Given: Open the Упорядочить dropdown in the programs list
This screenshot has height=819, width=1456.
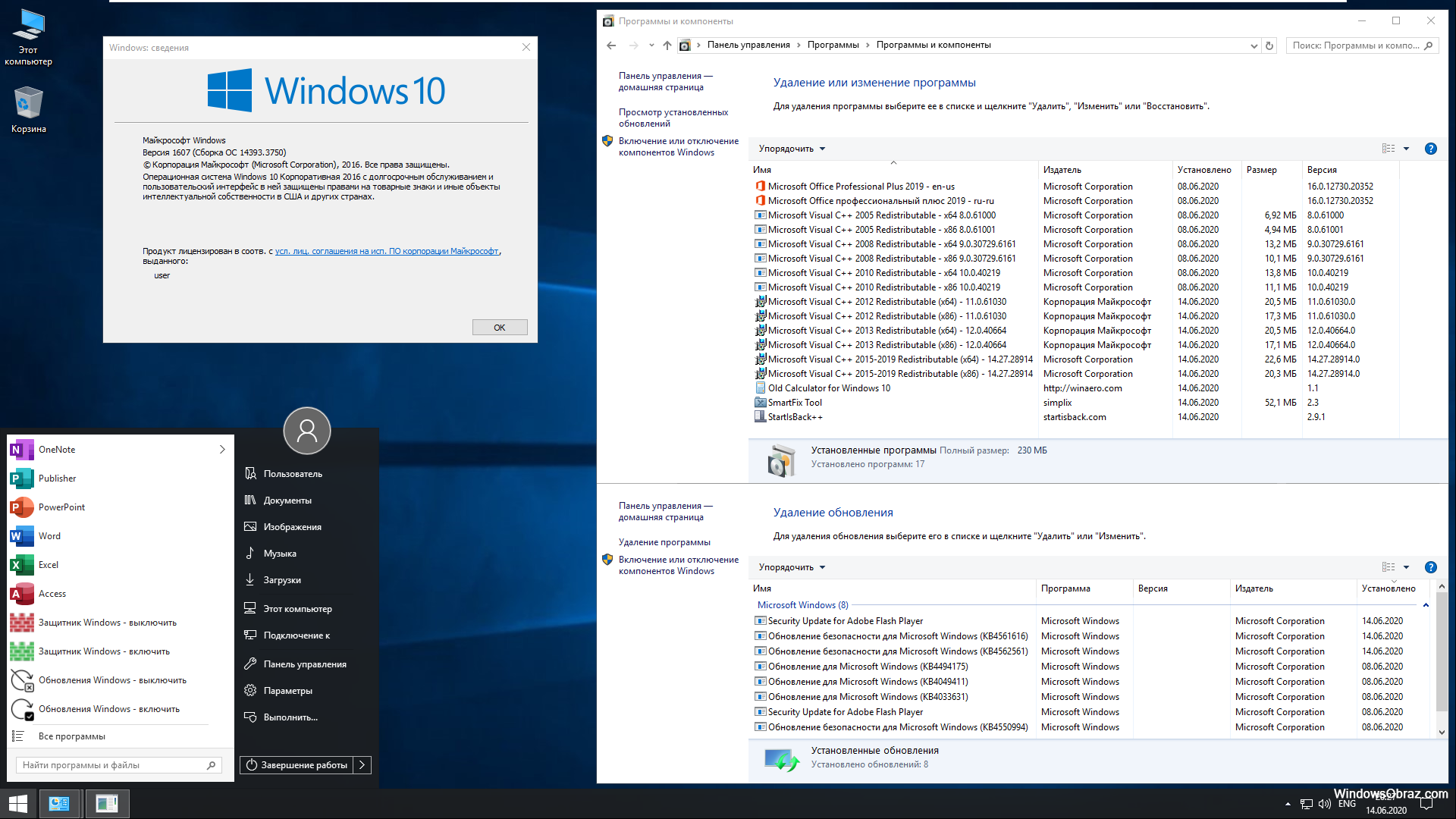Looking at the screenshot, I should (x=792, y=149).
